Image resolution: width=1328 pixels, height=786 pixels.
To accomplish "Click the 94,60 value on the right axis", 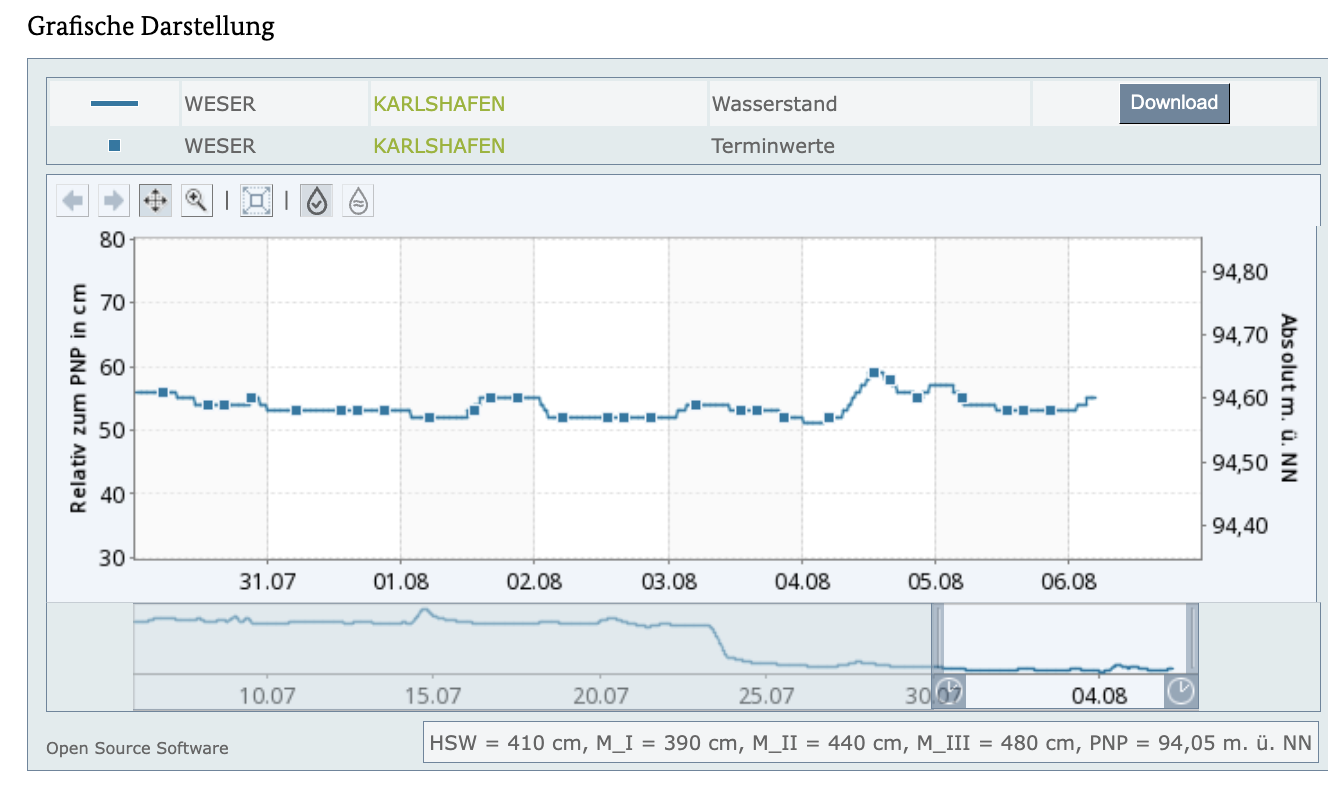I will pyautogui.click(x=1239, y=399).
